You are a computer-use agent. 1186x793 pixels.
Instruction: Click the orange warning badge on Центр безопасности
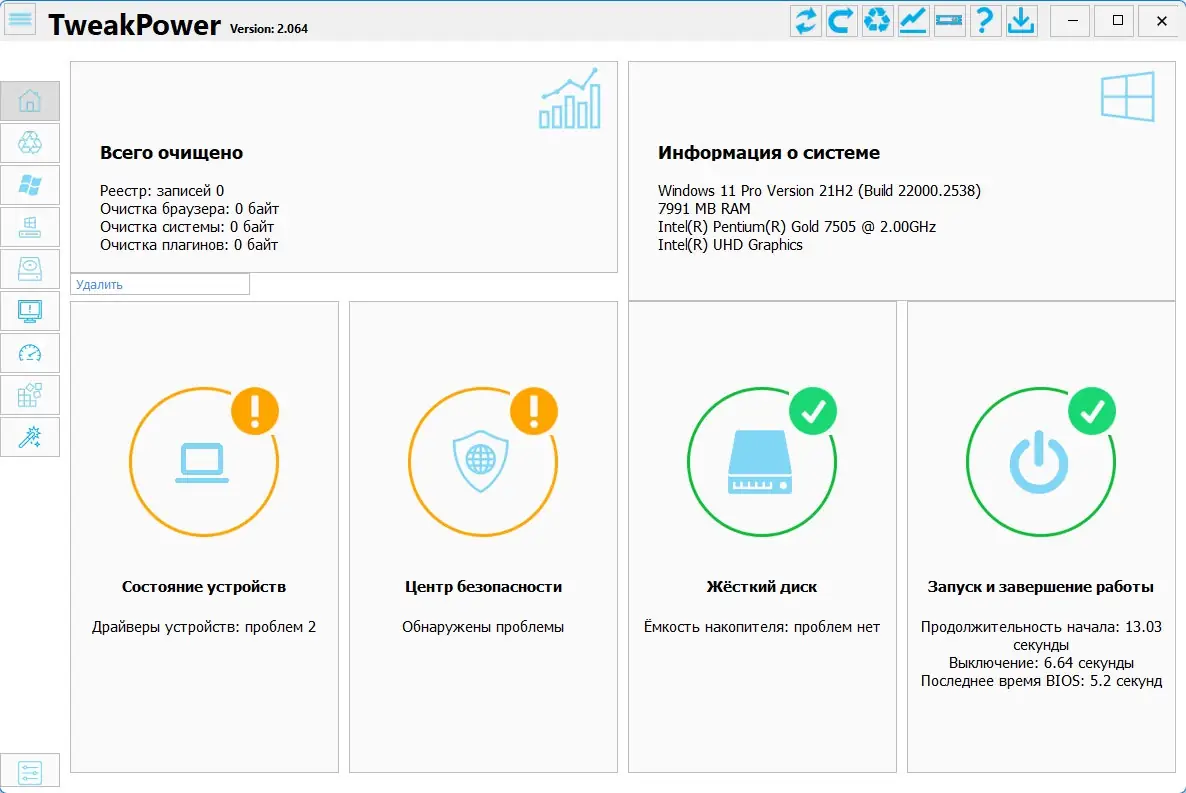pos(534,411)
